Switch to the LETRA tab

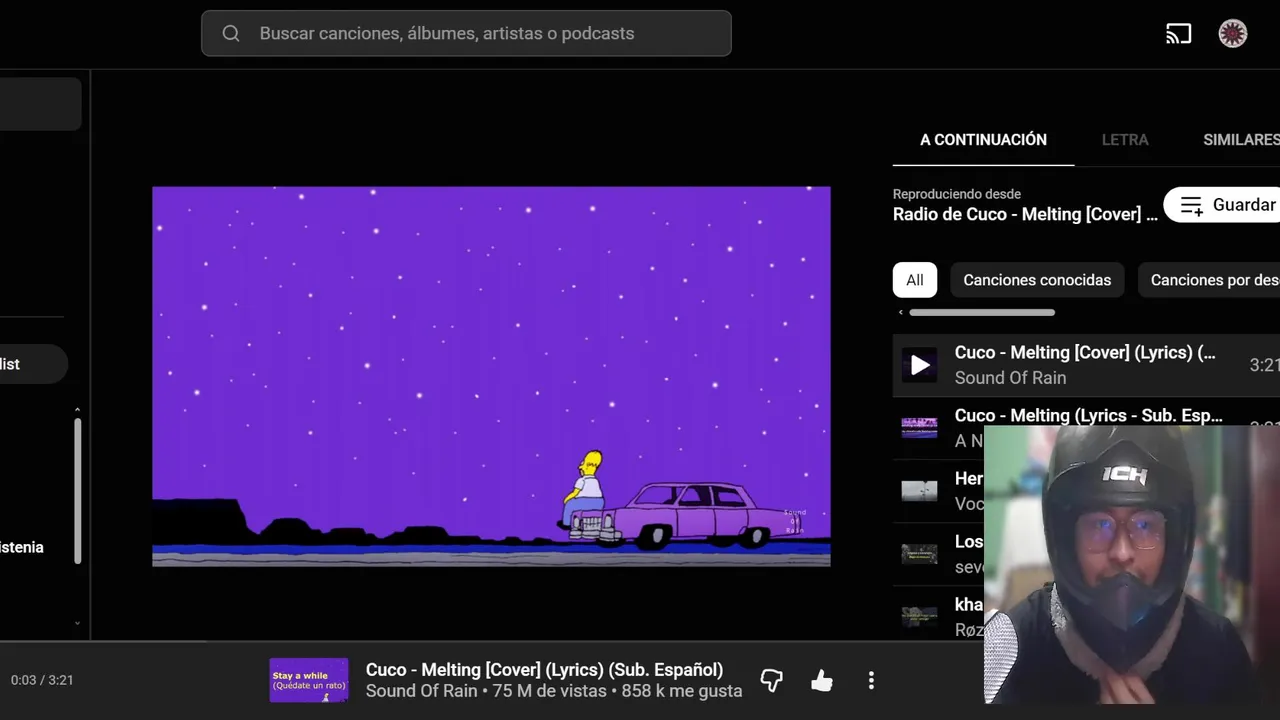pyautogui.click(x=1125, y=140)
